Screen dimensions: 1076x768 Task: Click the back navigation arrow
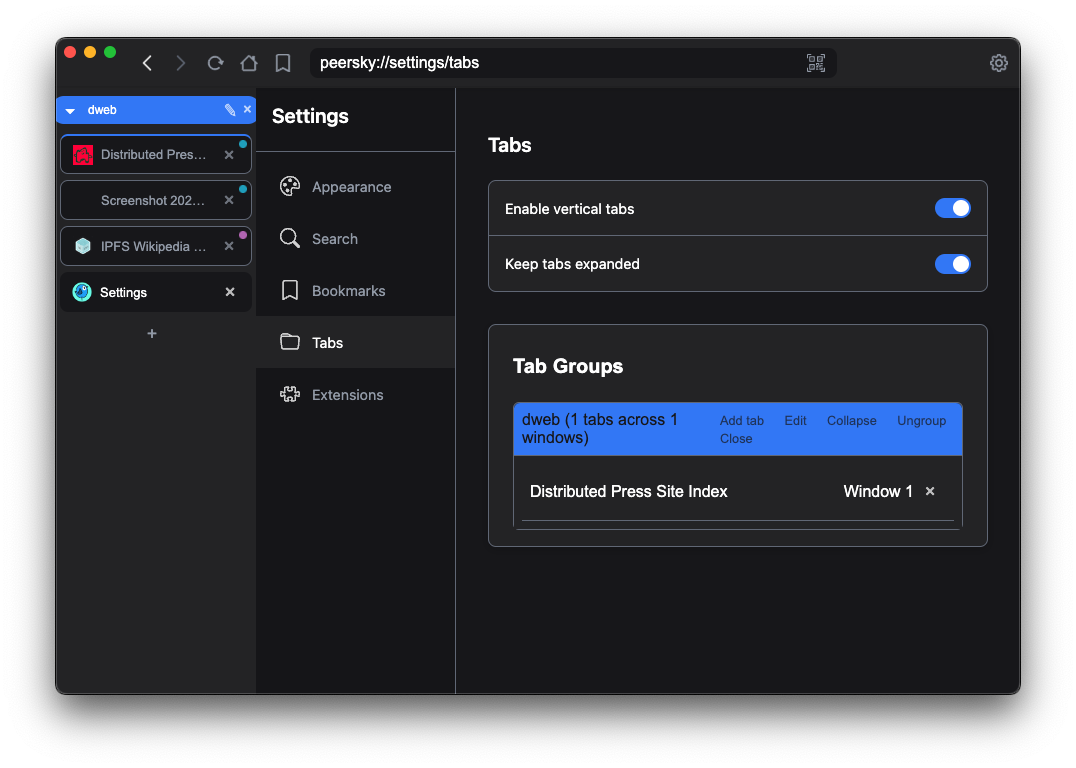147,63
